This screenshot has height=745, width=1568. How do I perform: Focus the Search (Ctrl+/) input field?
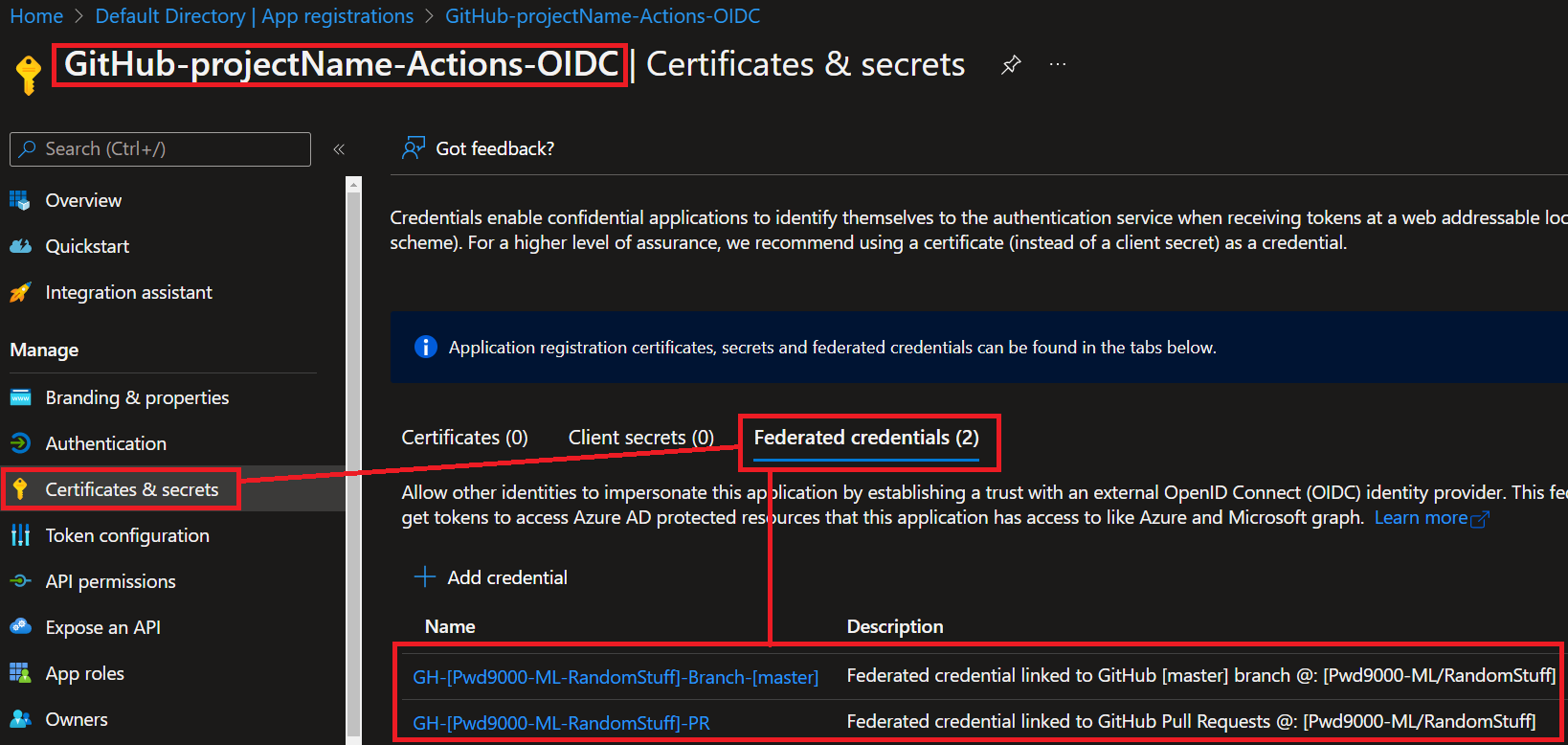pos(160,148)
